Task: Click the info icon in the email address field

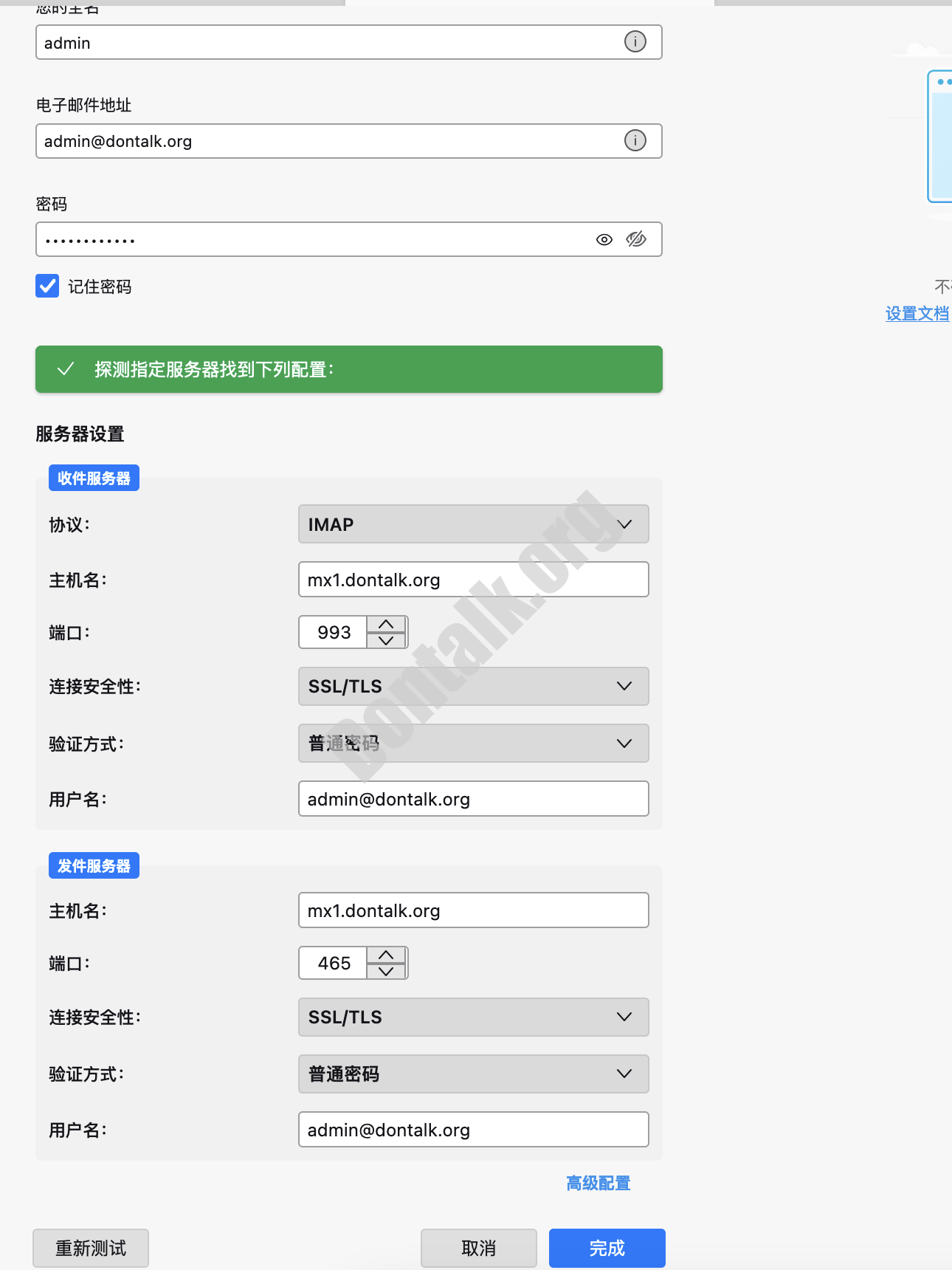Action: coord(635,140)
